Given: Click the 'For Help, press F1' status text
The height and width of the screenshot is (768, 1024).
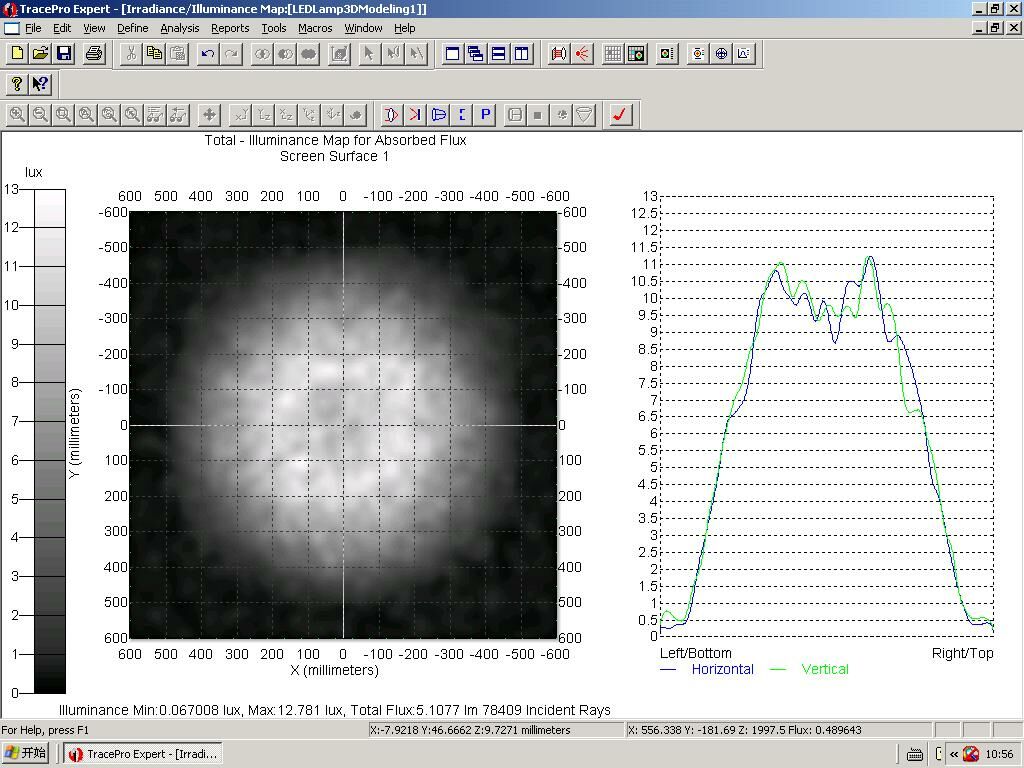Looking at the screenshot, I should 45,730.
